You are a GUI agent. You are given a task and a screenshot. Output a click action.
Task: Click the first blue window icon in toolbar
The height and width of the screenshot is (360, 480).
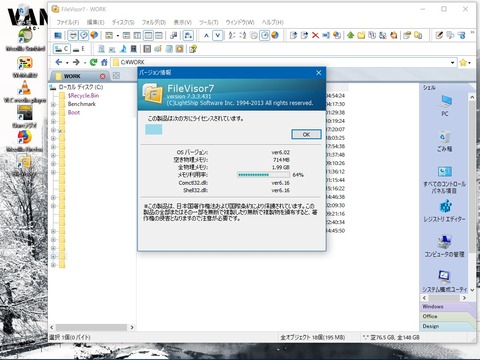[x=58, y=35]
